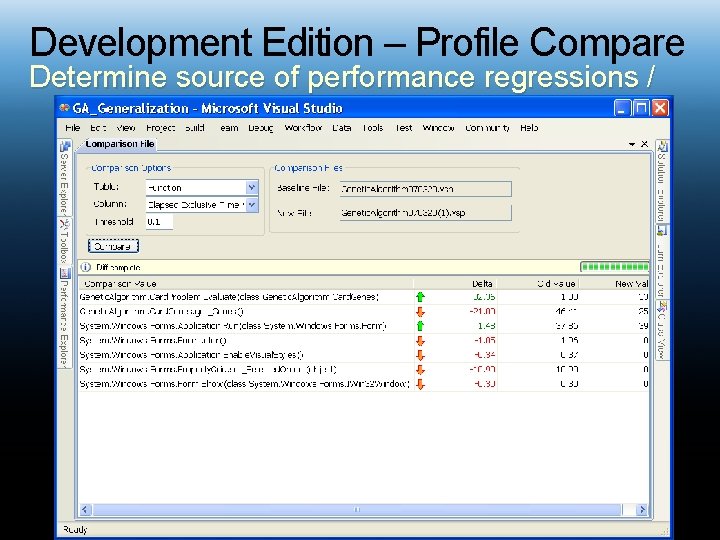
Task: Sort by the Old Value column header
Action: pyautogui.click(x=538, y=284)
